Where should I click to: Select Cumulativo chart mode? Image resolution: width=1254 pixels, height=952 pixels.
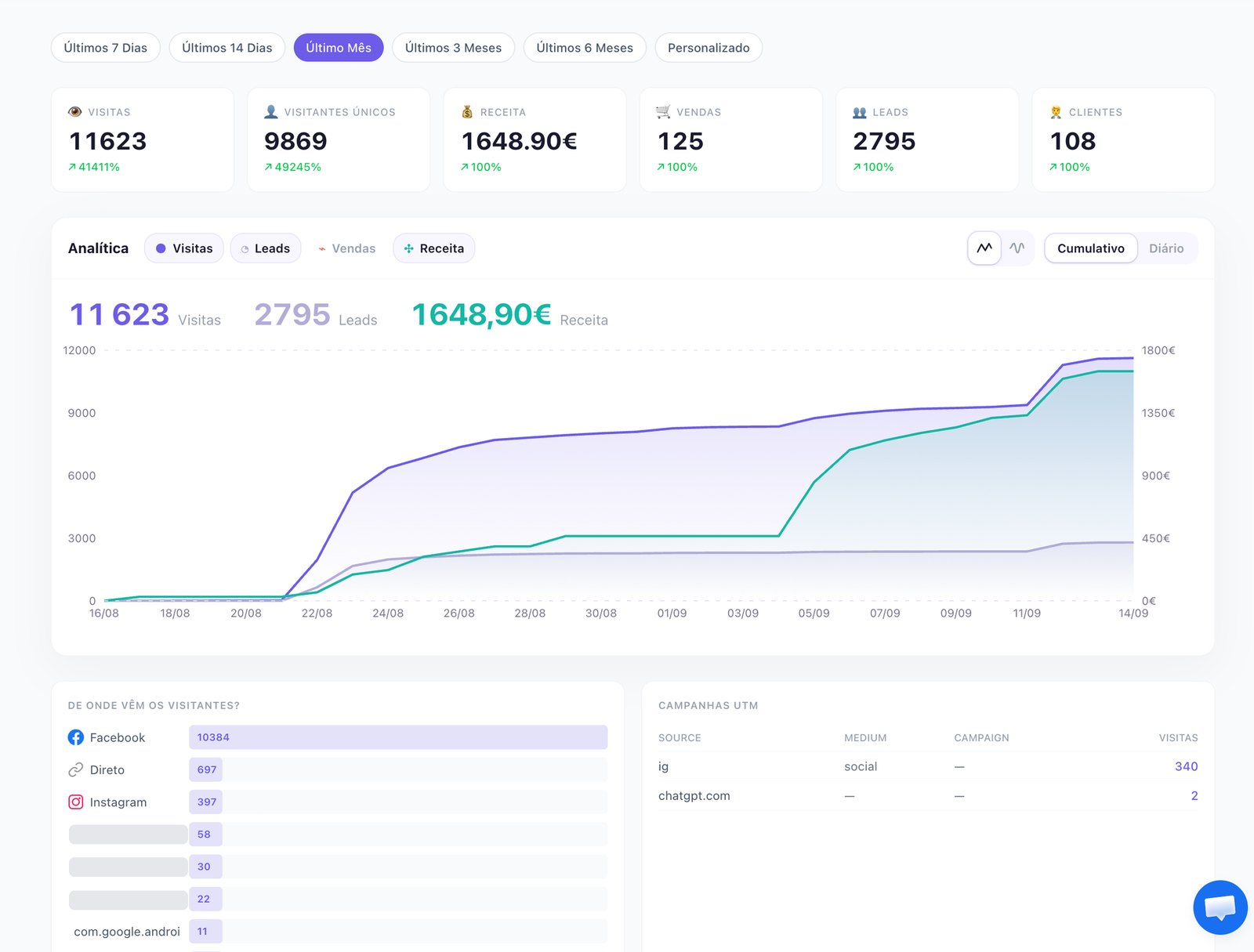[x=1090, y=248]
